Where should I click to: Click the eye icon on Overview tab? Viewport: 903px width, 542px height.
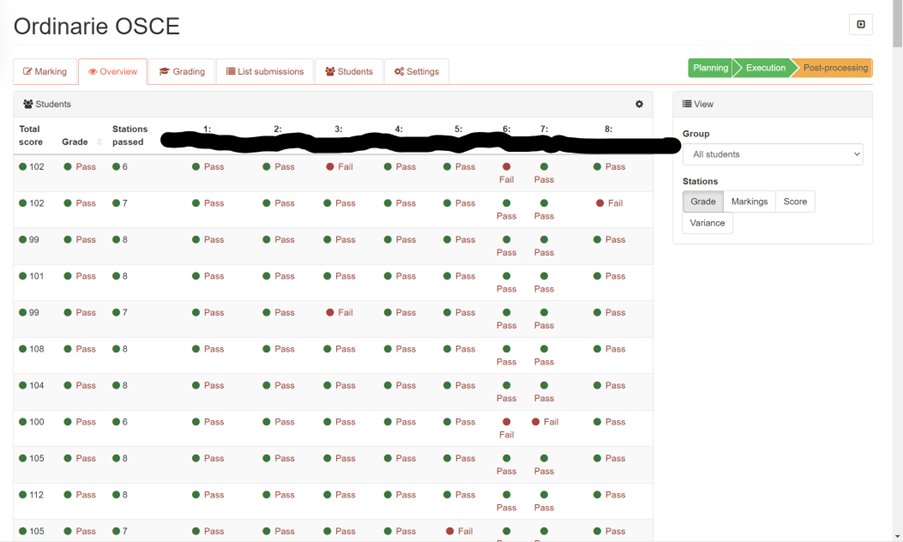[x=92, y=72]
